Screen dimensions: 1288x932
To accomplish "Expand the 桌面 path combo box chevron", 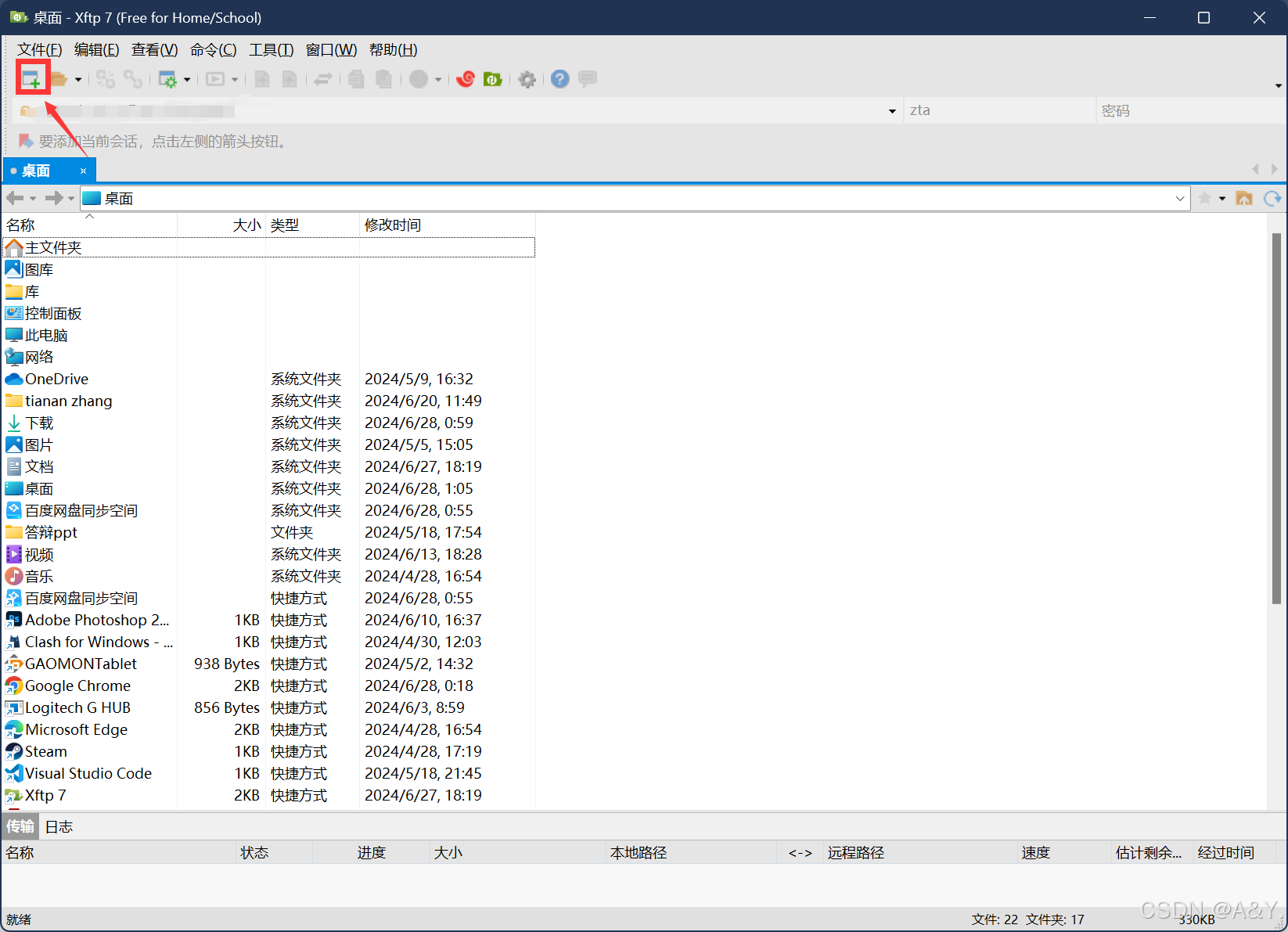I will 1180,199.
